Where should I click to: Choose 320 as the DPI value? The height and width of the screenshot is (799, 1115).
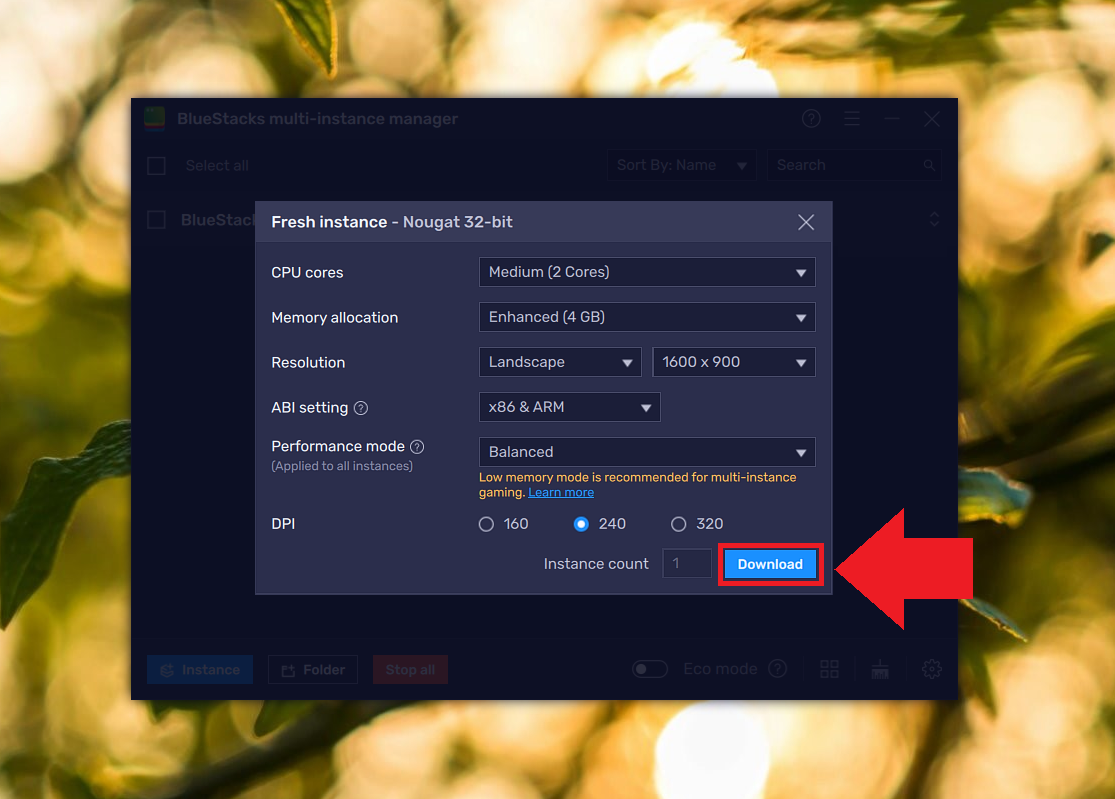[677, 523]
